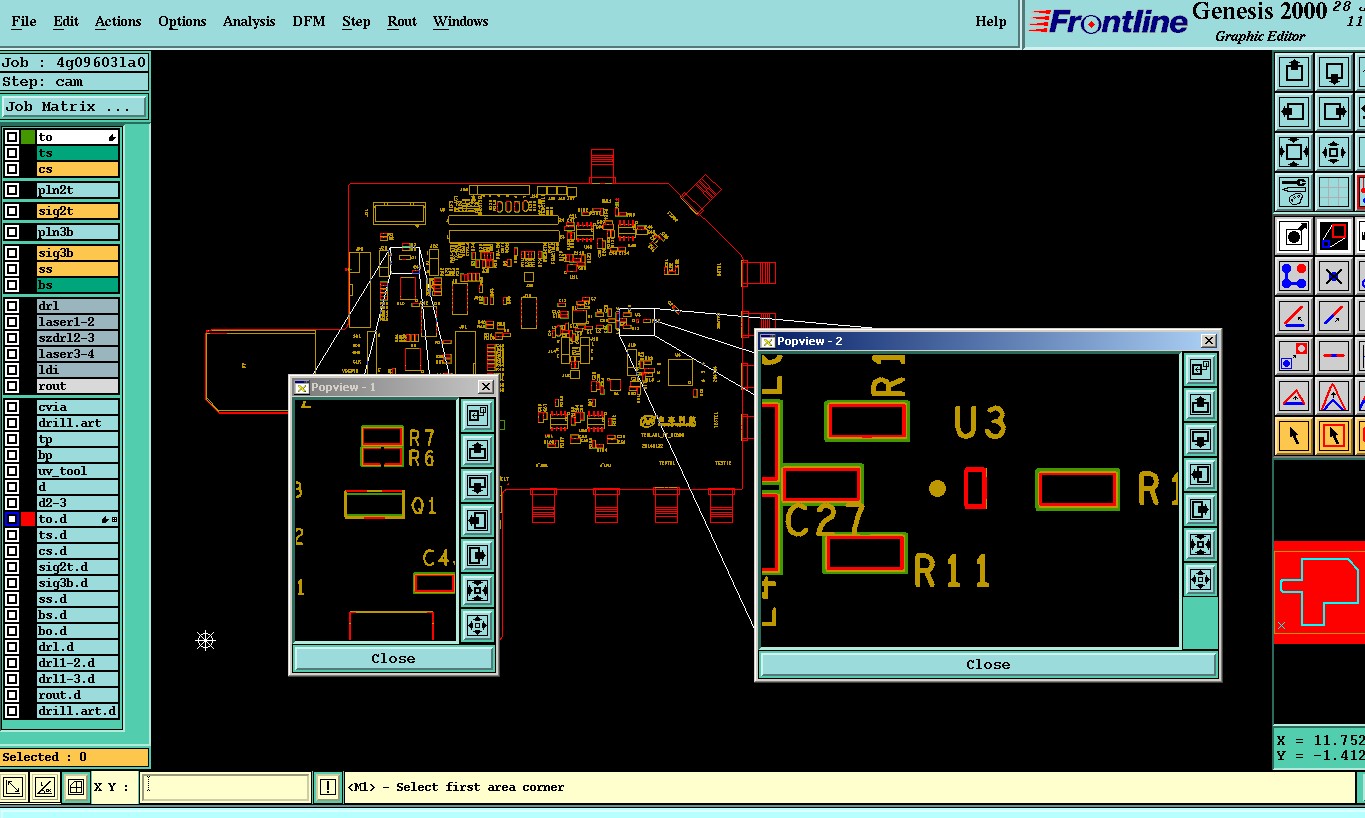
Task: Click the X Y coordinate input field
Action: (225, 787)
